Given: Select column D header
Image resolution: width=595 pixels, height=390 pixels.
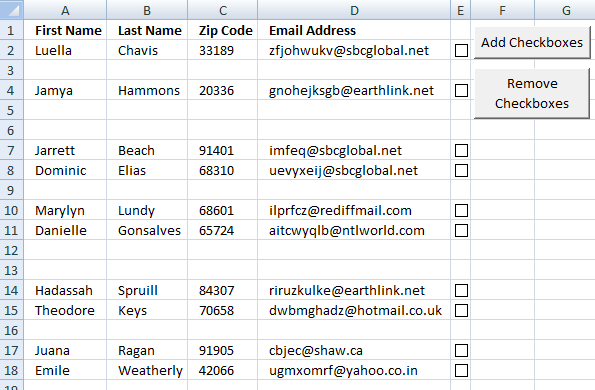Looking at the screenshot, I should [354, 10].
